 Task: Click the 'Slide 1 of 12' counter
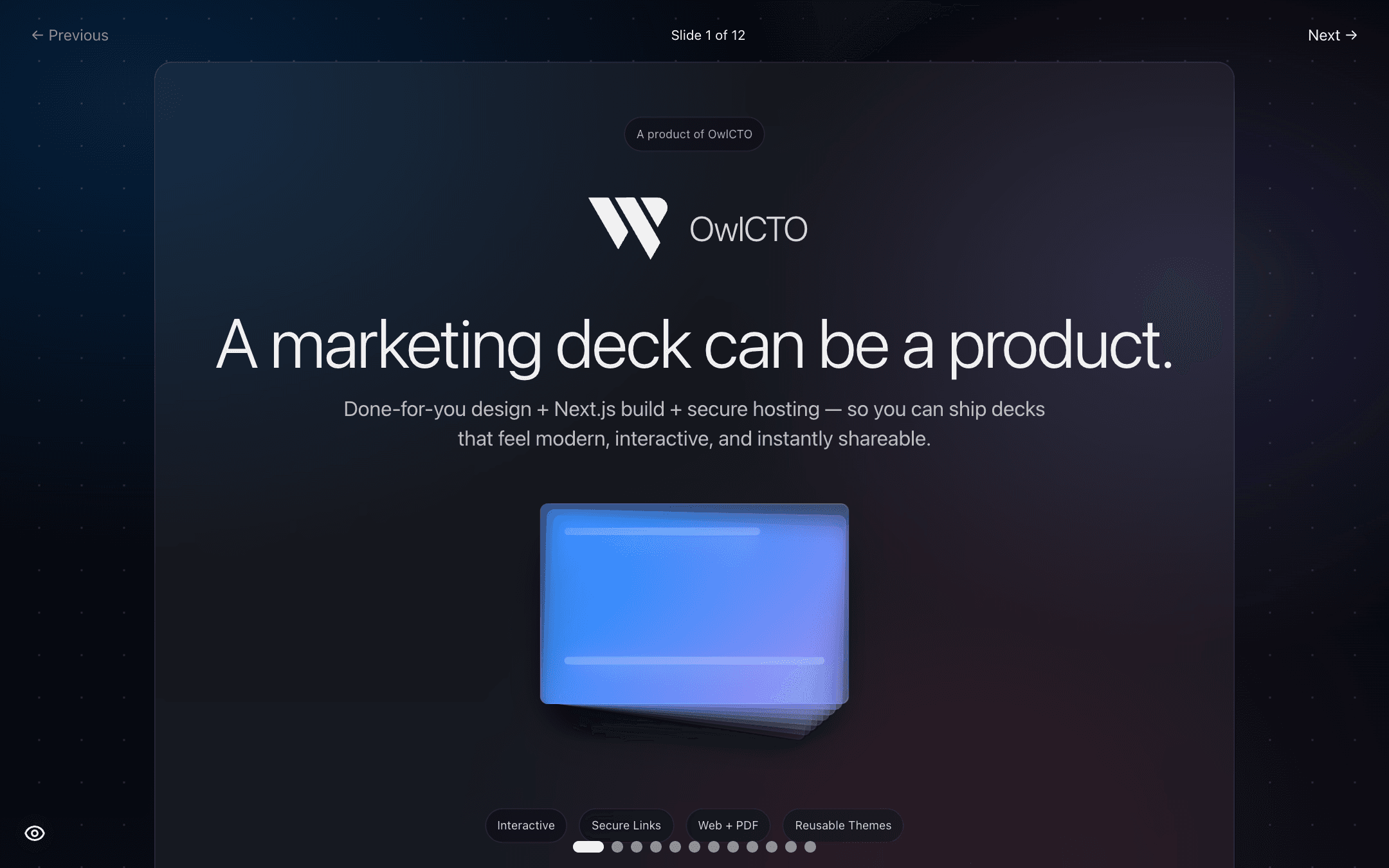(x=707, y=35)
